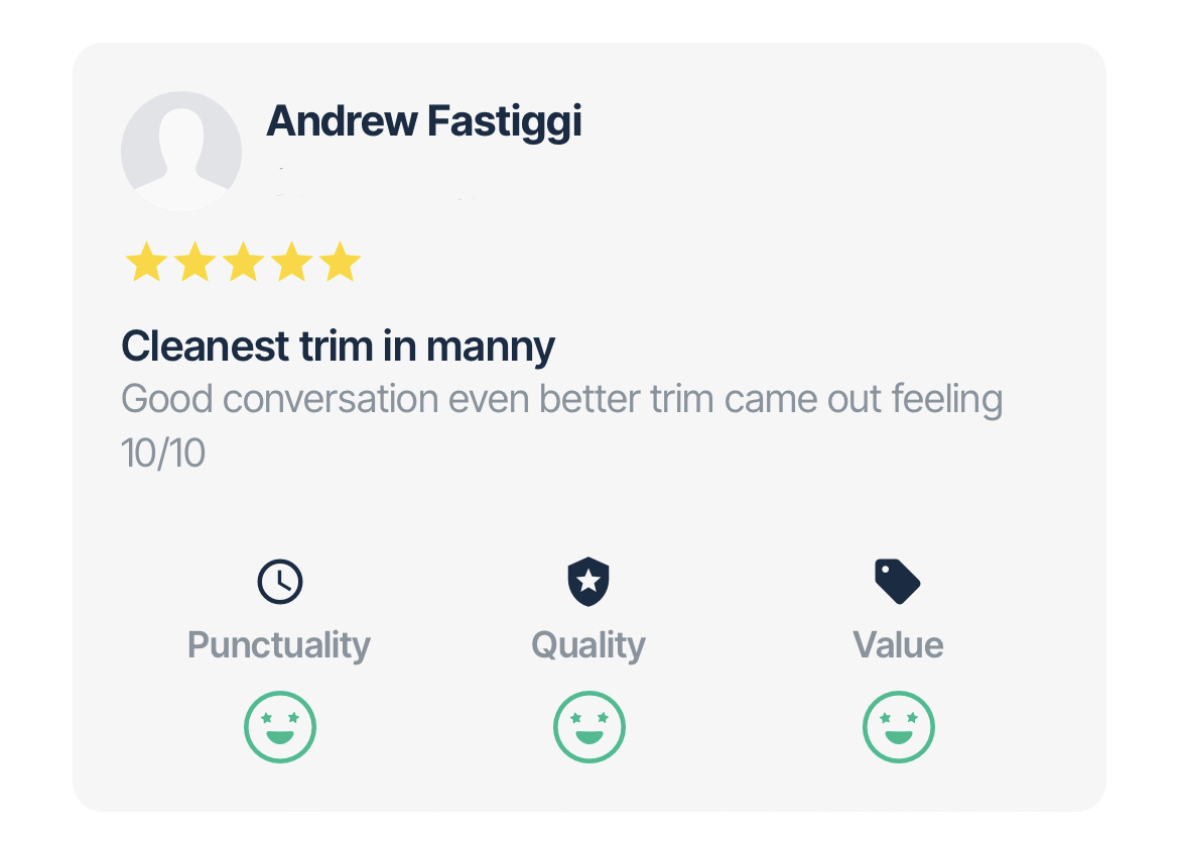1179x862 pixels.
Task: Click the shield star icon above Quality
Action: [588, 581]
